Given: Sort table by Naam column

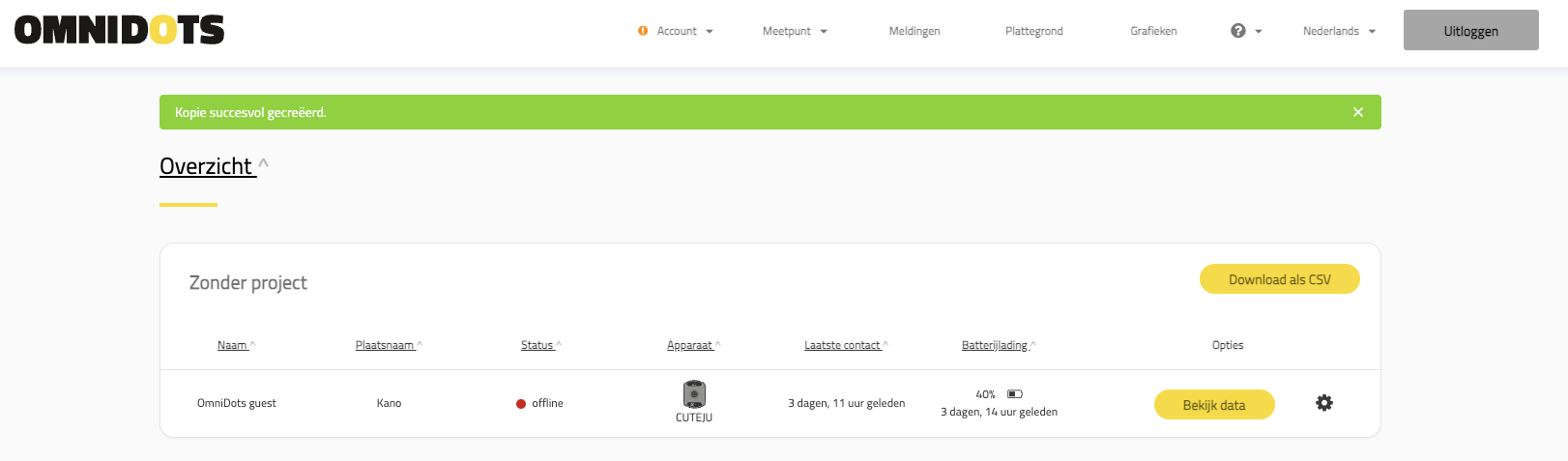Looking at the screenshot, I should click(233, 345).
